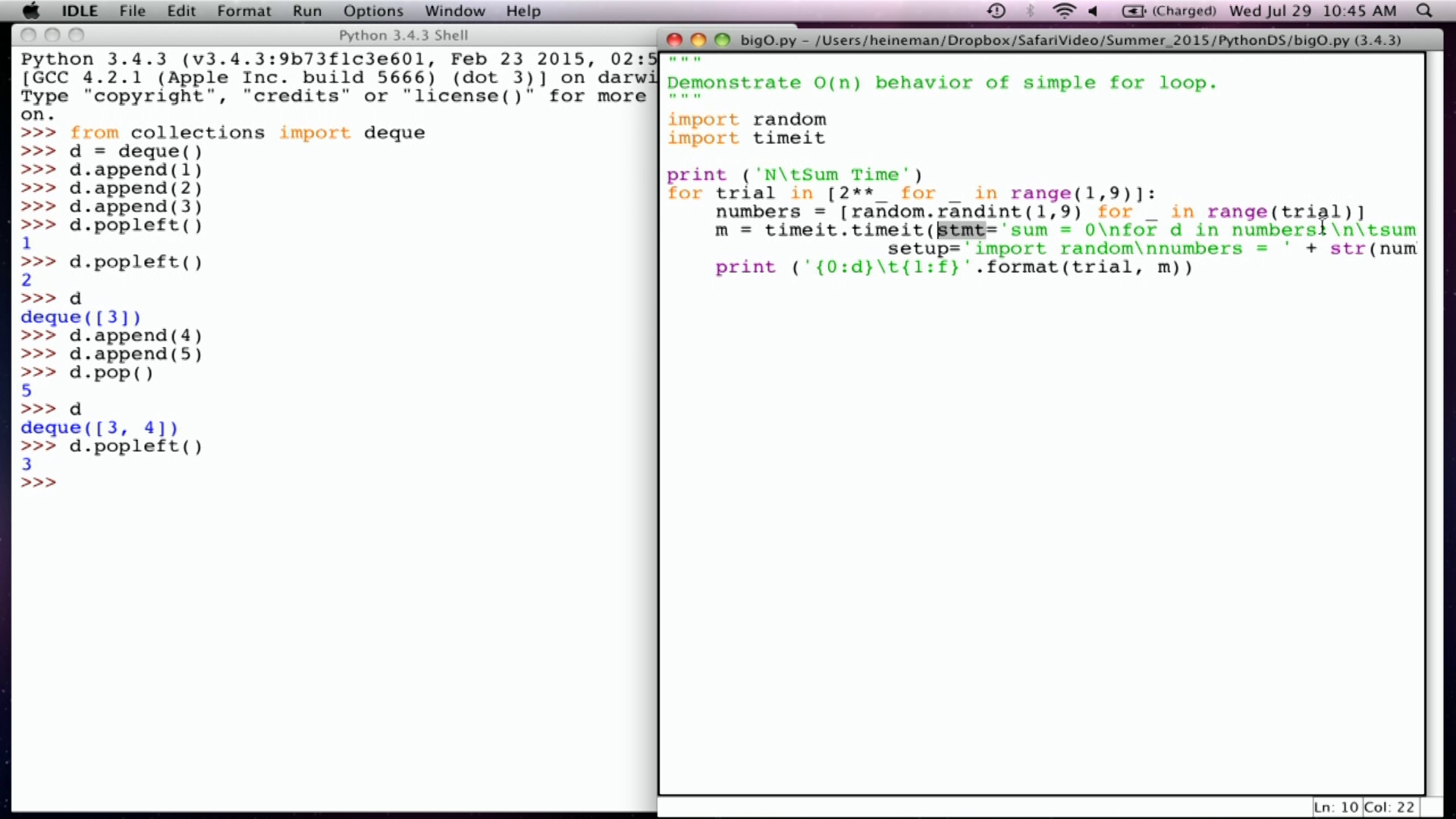
Task: Open the Run menu
Action: coord(306,11)
